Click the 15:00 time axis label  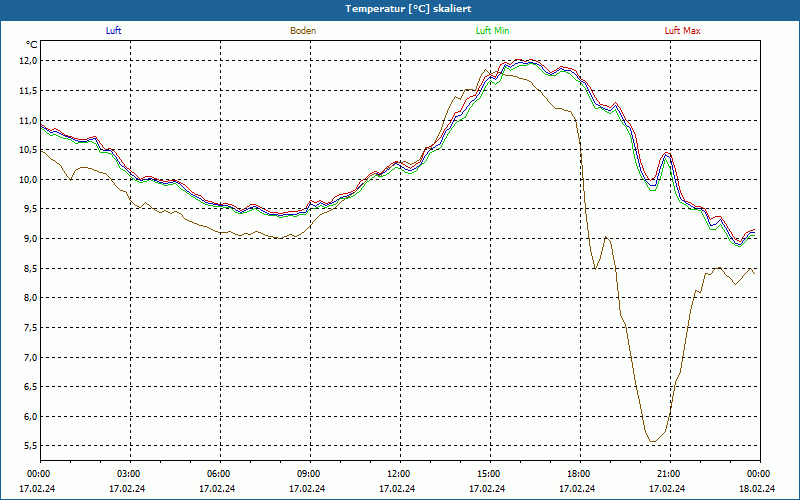click(490, 474)
